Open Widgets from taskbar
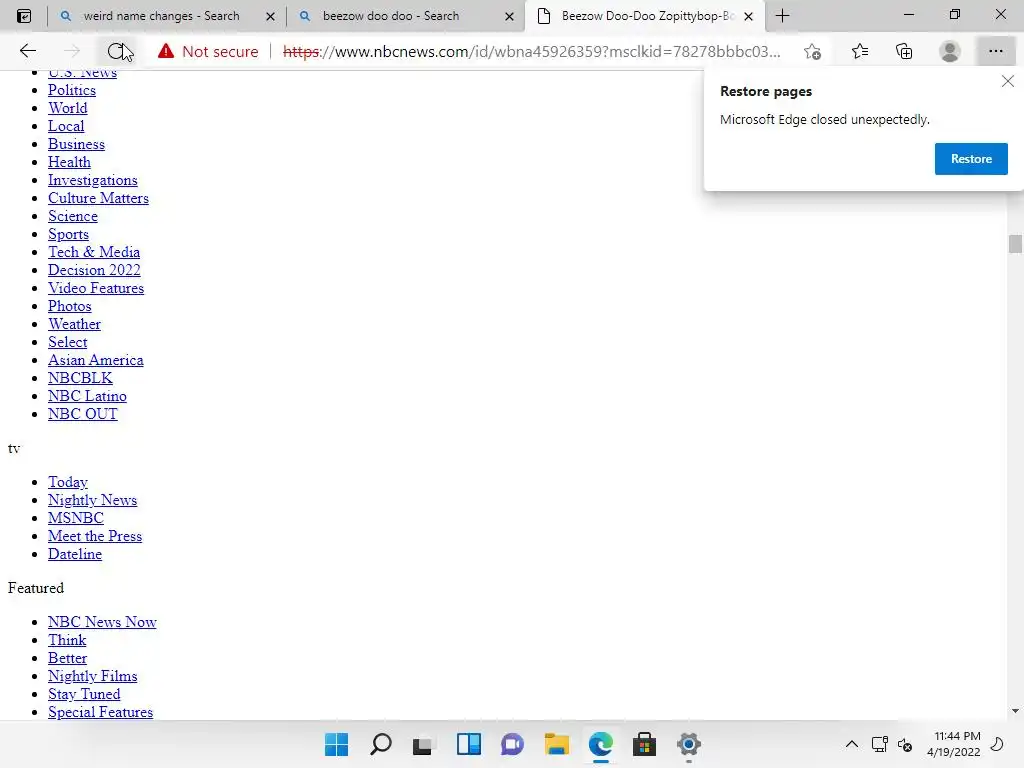 pyautogui.click(x=469, y=744)
